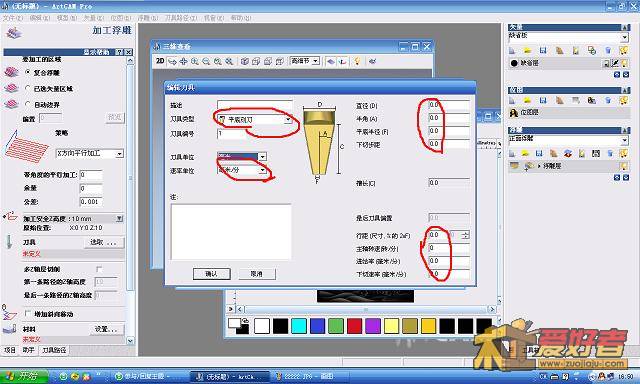Screen dimensions: 640x384
Task: Open the vector layer dropdown at top right
Action: [625, 37]
